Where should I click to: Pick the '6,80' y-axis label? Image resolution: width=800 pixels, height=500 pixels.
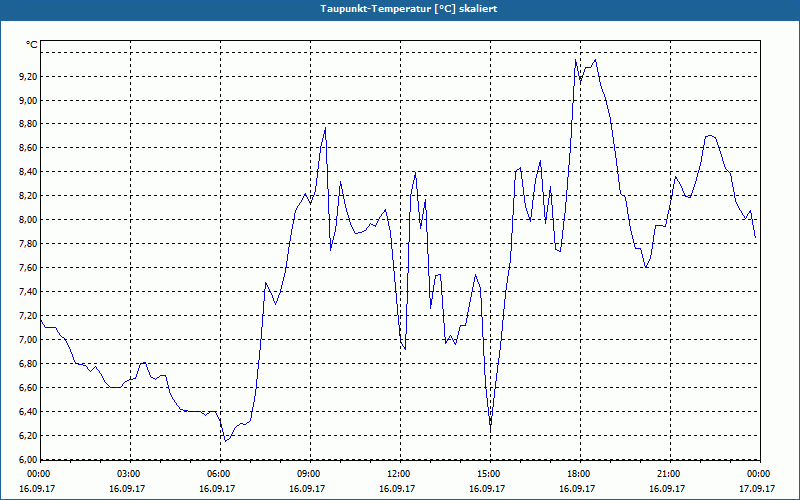coord(28,364)
